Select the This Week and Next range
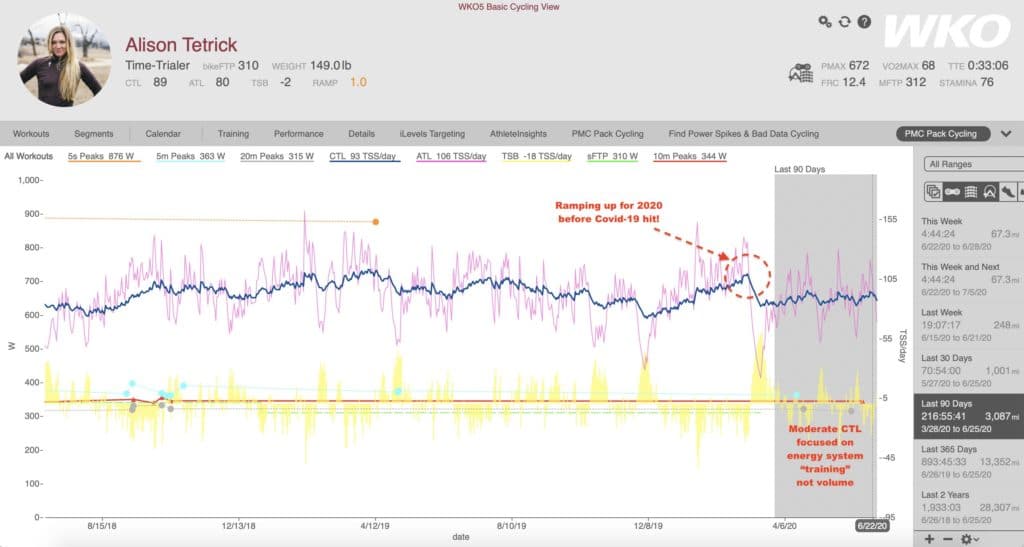Viewport: 1024px width, 547px height. pos(969,279)
